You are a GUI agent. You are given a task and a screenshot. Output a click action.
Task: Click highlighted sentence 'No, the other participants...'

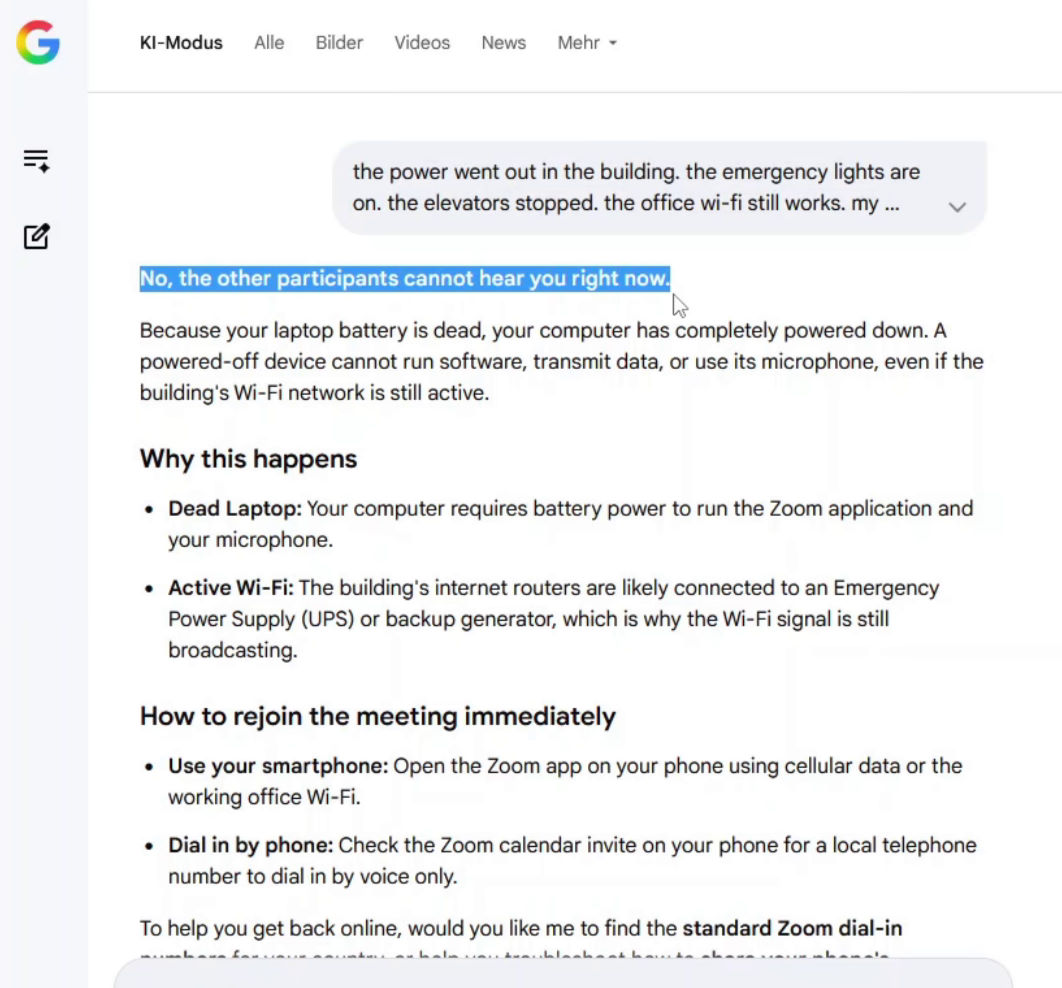(405, 278)
